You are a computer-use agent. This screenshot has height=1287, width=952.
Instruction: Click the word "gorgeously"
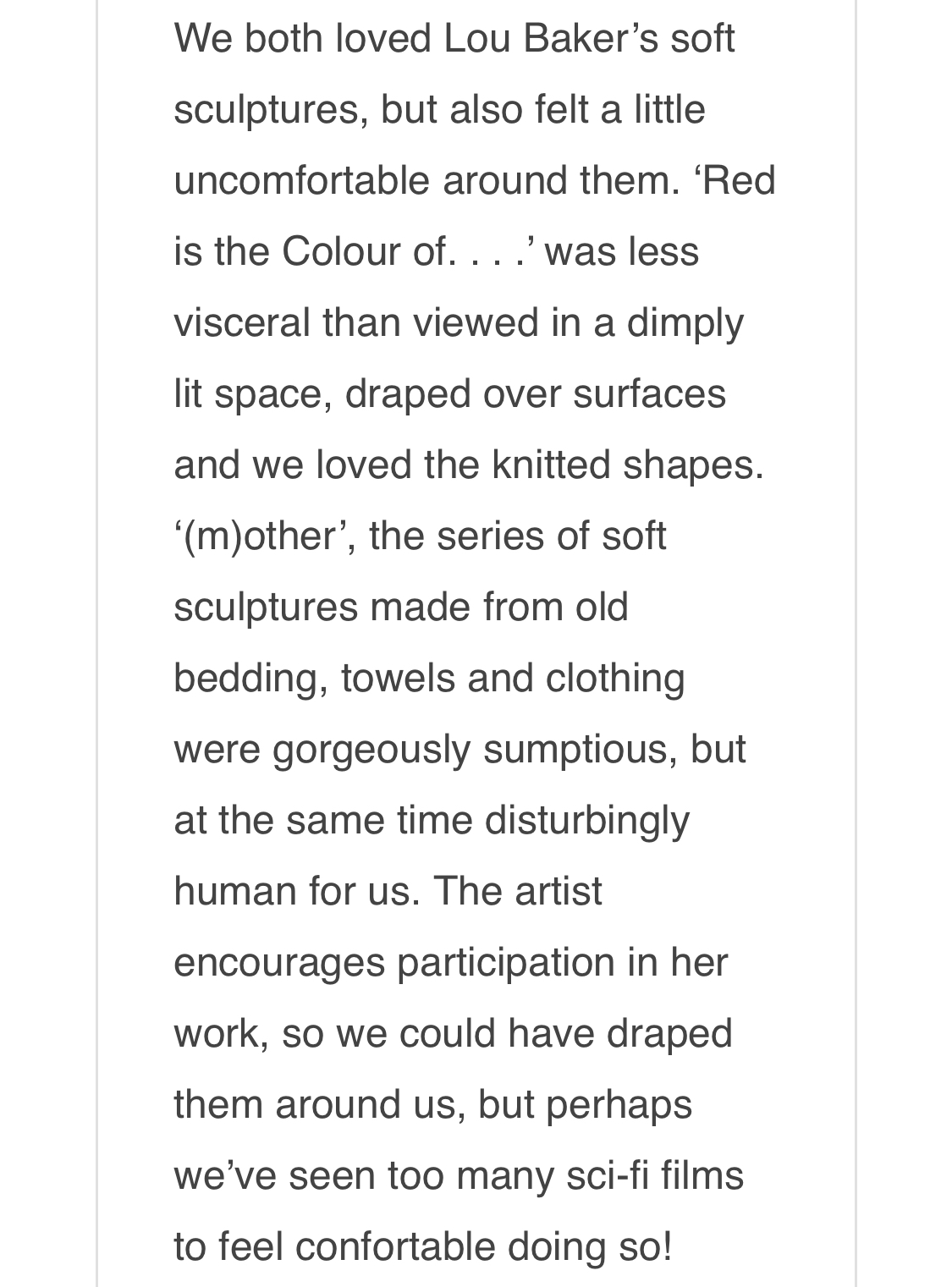click(x=371, y=750)
